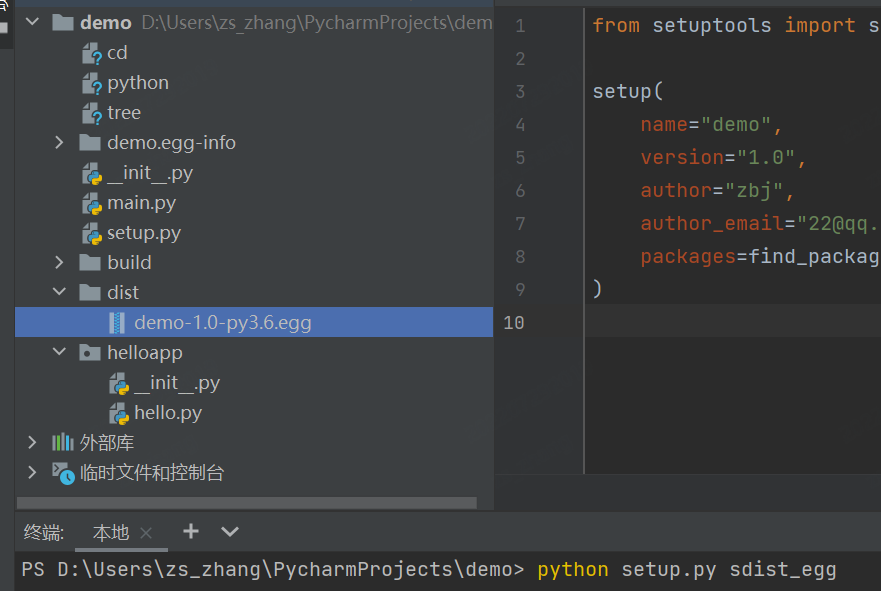The width and height of the screenshot is (881, 591).
Task: Open terminal options dropdown arrow
Action: 230,531
